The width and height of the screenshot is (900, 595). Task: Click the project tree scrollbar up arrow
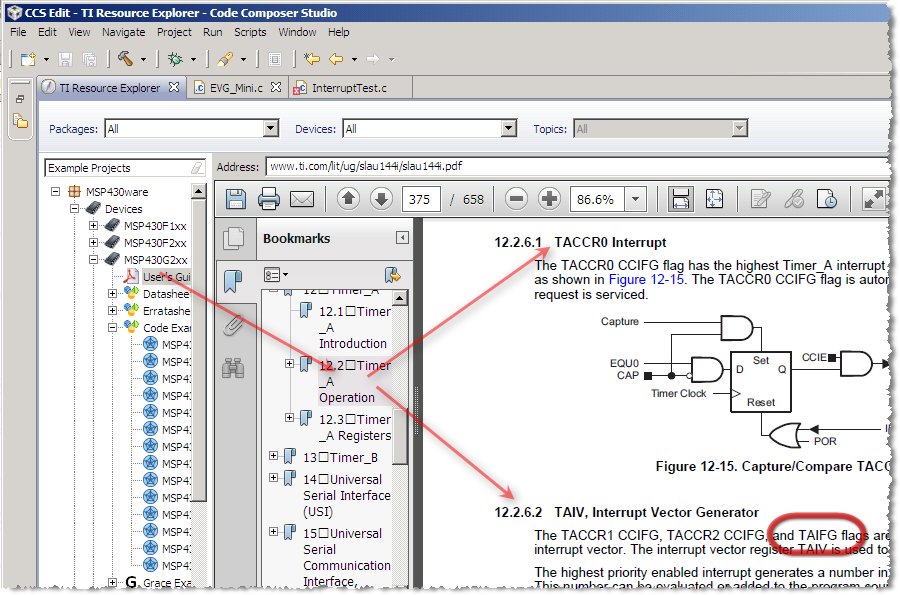[x=199, y=191]
